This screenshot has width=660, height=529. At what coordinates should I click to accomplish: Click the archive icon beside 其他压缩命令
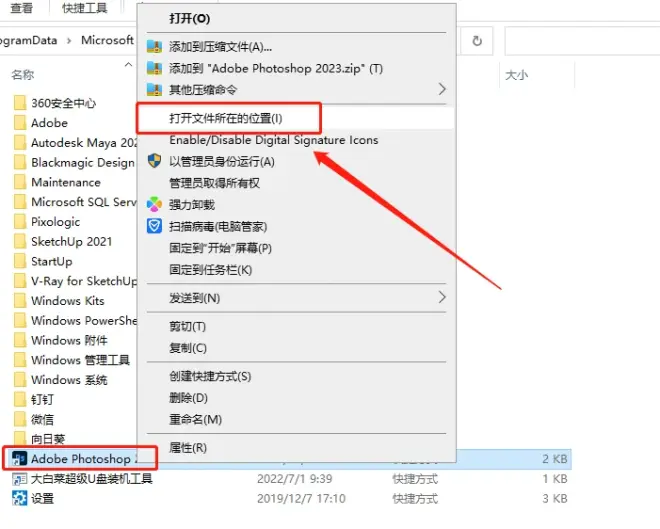pyautogui.click(x=154, y=89)
